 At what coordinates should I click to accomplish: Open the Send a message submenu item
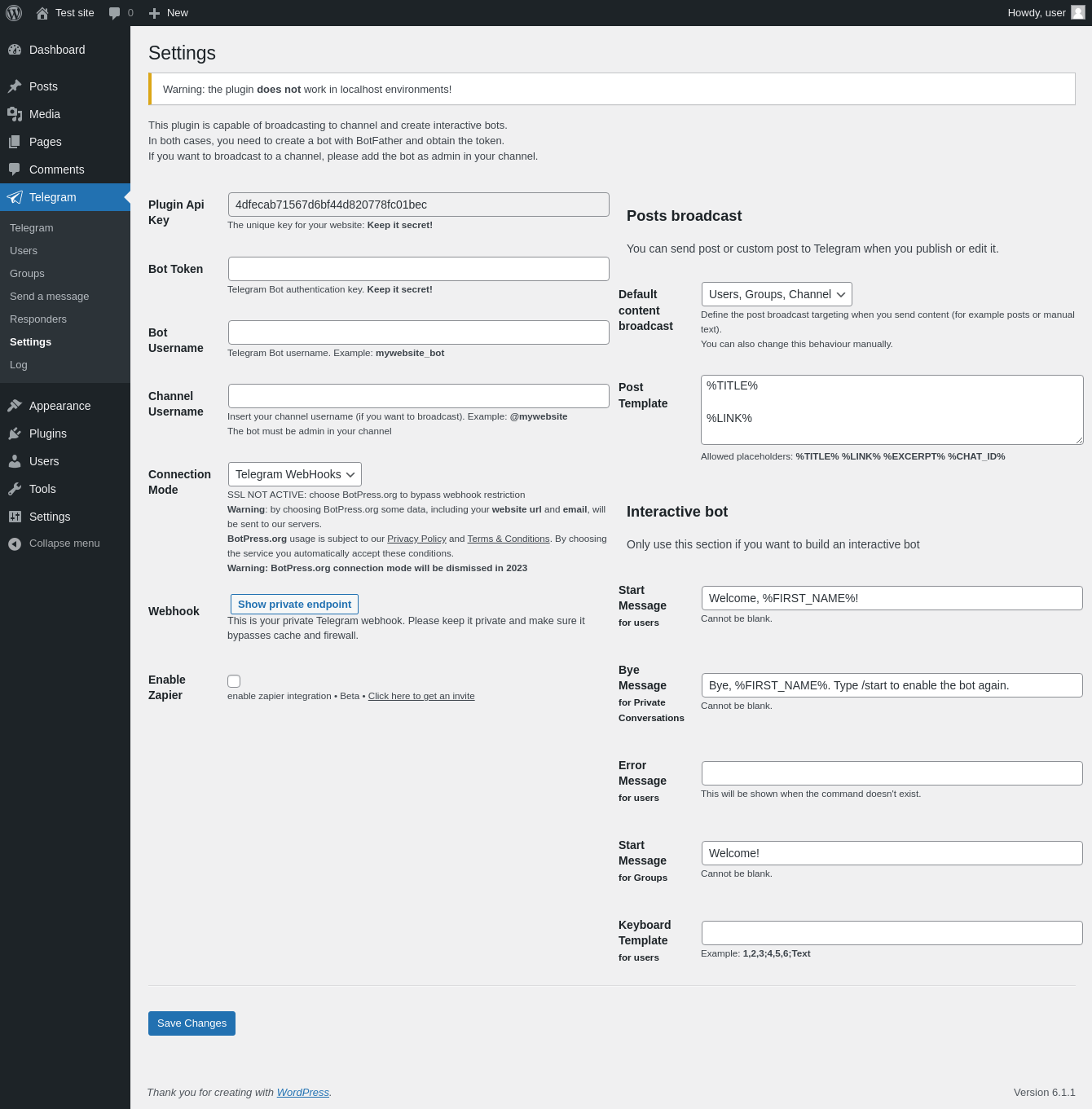click(49, 297)
